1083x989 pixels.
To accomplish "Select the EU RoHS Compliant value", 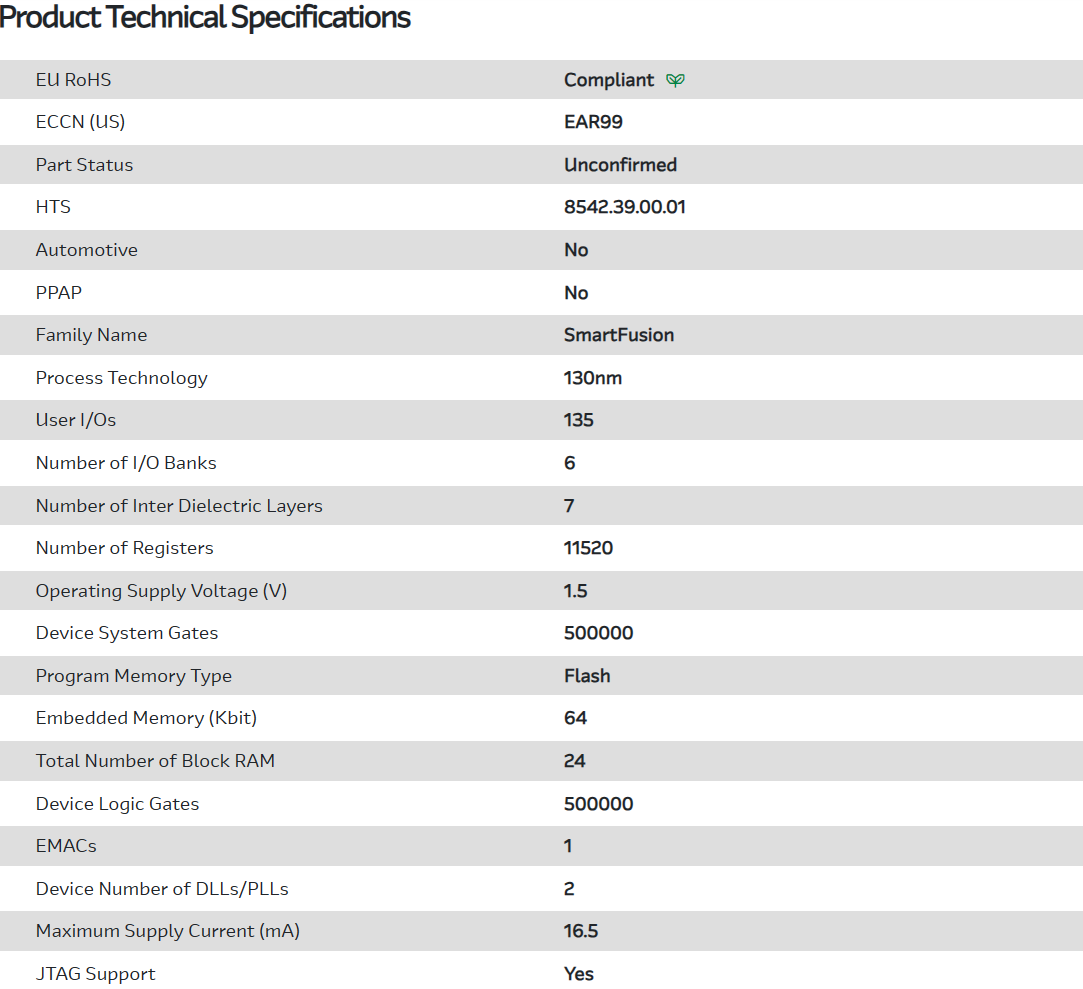I will coord(608,80).
